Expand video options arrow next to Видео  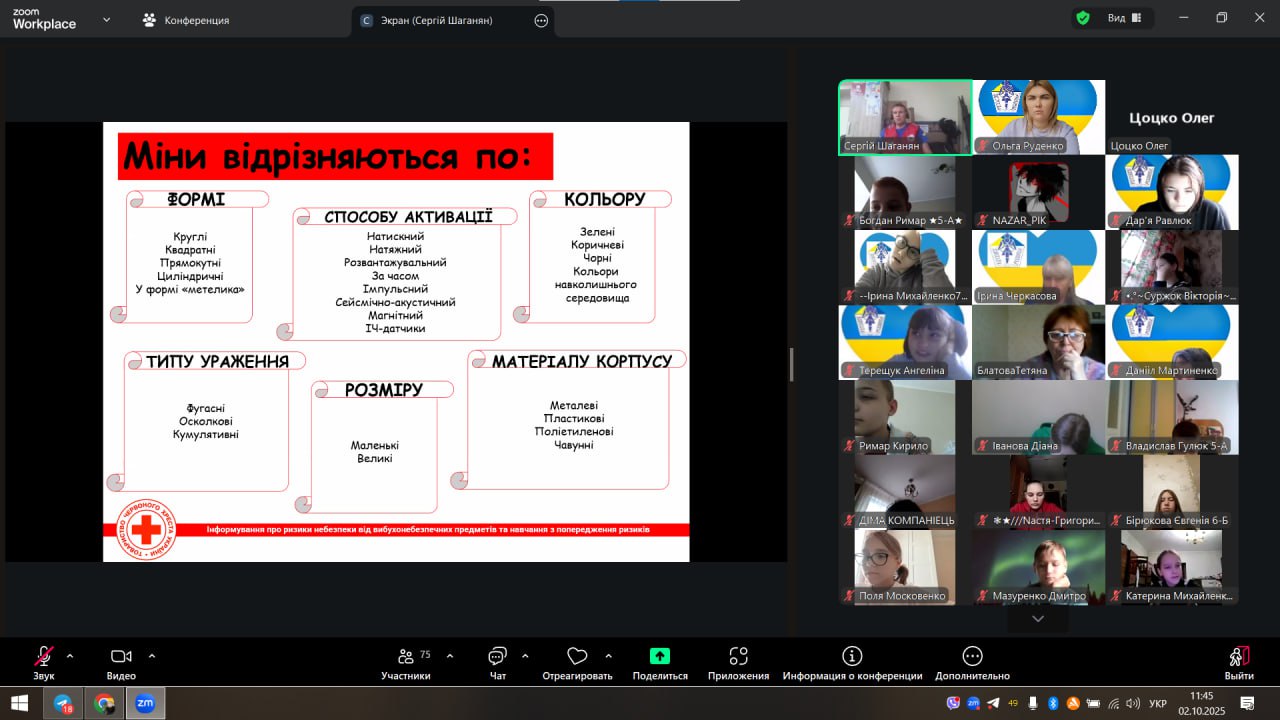click(x=152, y=656)
